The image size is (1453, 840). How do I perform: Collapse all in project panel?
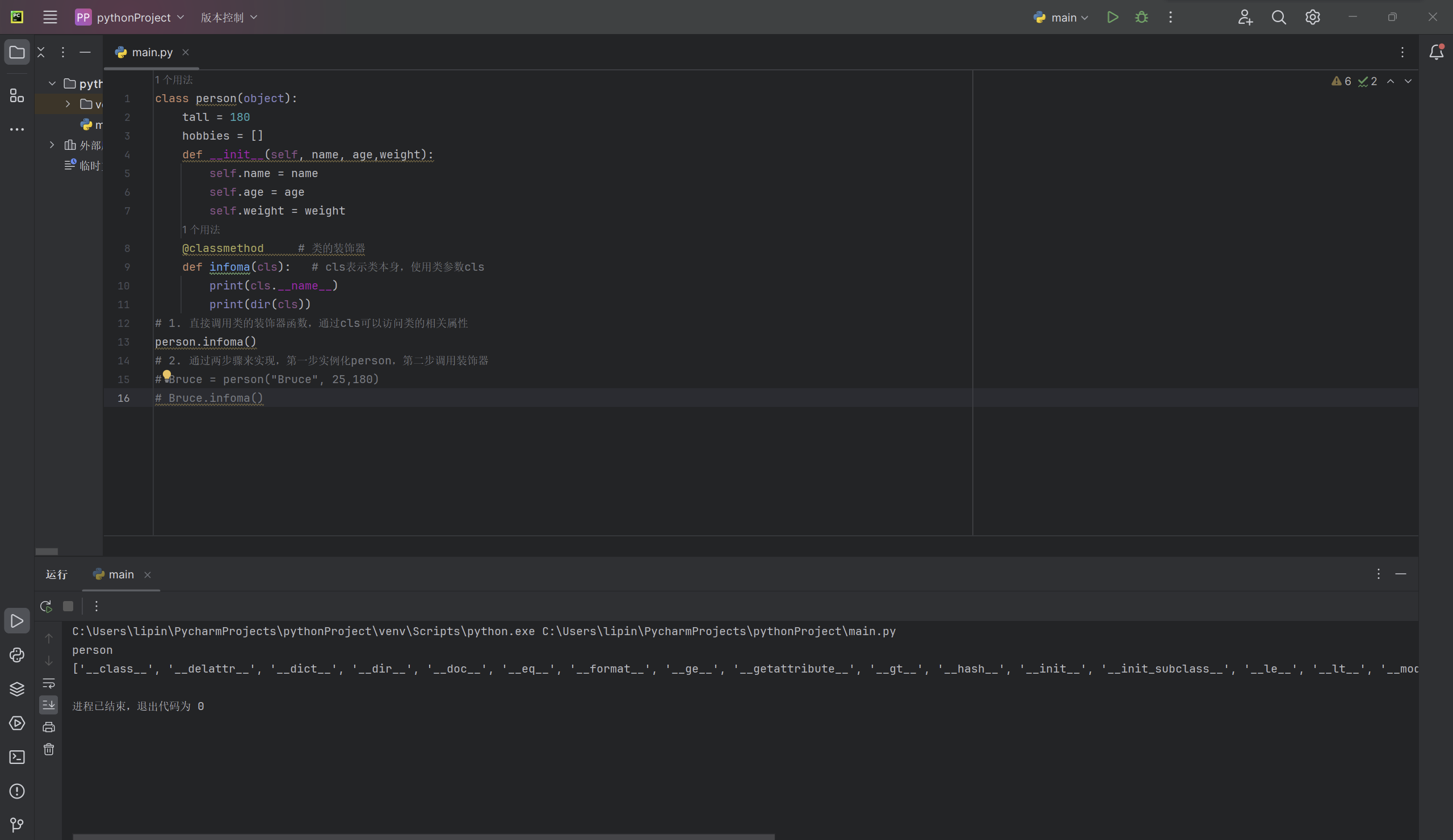pos(41,52)
